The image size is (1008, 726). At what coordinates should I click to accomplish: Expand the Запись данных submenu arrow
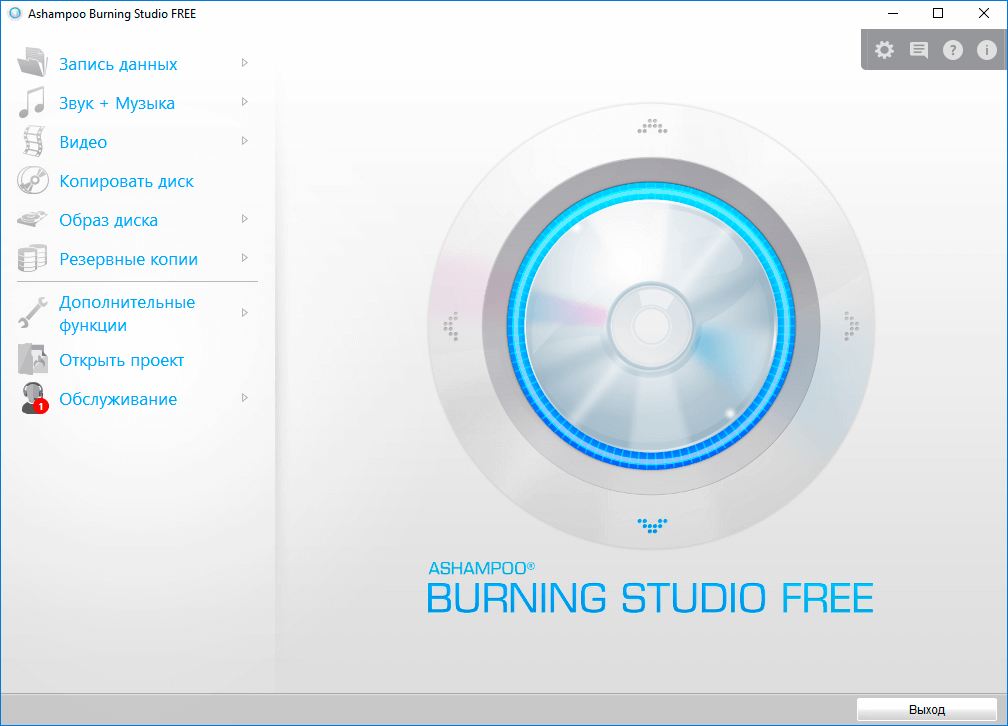[x=244, y=63]
